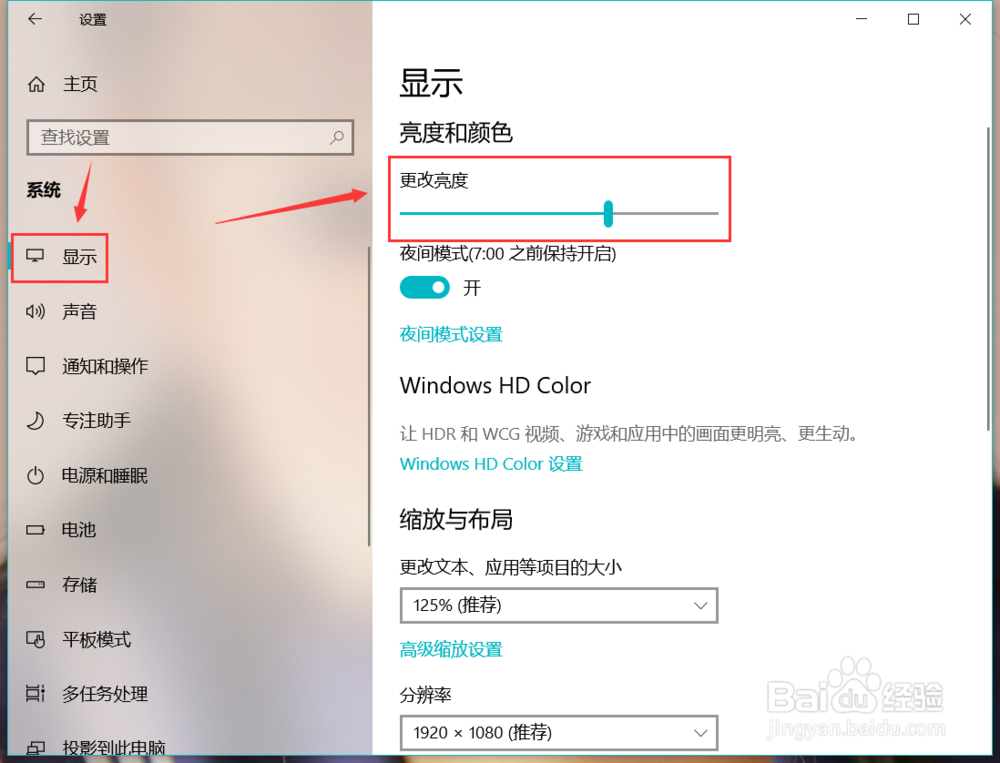Expand the 125% scaling dropdown
1000x763 pixels.
pyautogui.click(x=559, y=605)
